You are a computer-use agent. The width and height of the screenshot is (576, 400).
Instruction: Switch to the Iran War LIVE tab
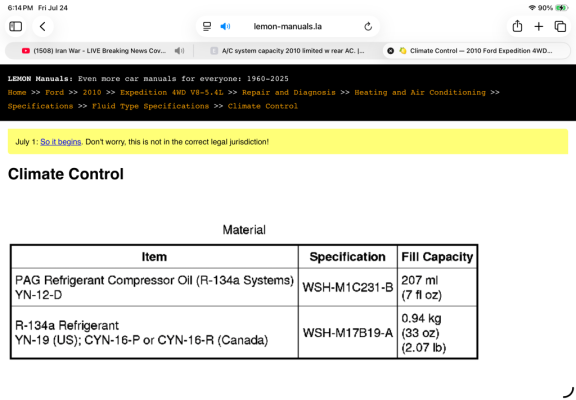(x=99, y=51)
